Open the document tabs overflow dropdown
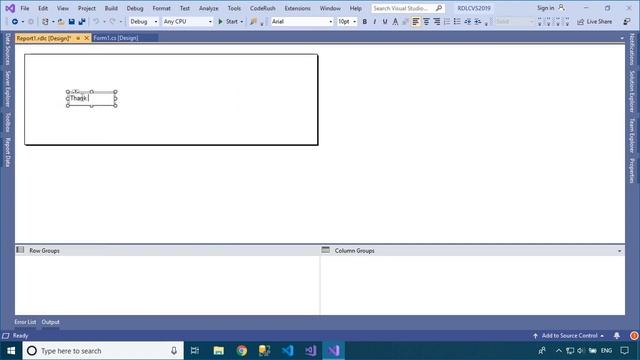 622,38
